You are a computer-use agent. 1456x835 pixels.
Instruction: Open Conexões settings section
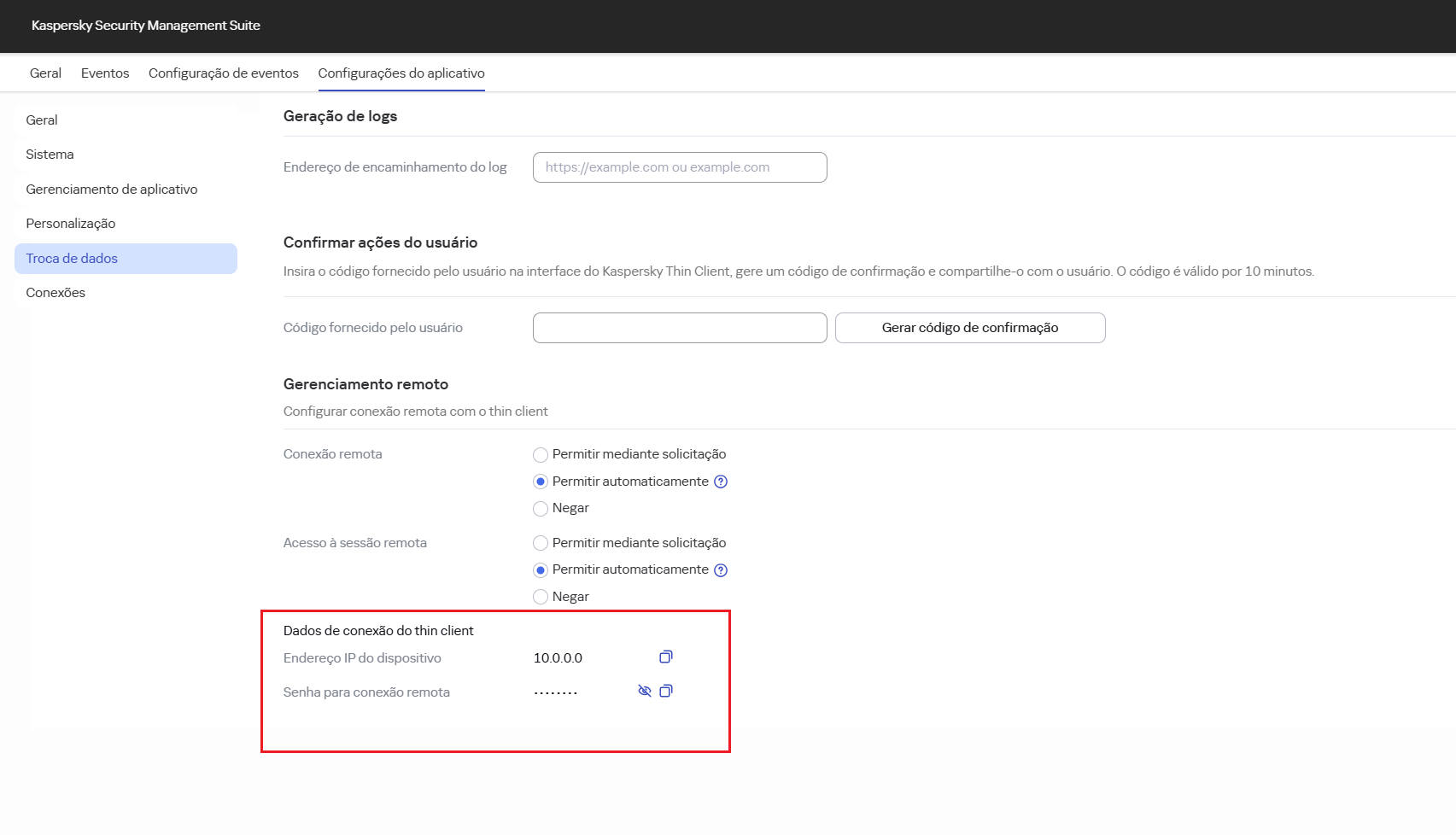(x=55, y=292)
